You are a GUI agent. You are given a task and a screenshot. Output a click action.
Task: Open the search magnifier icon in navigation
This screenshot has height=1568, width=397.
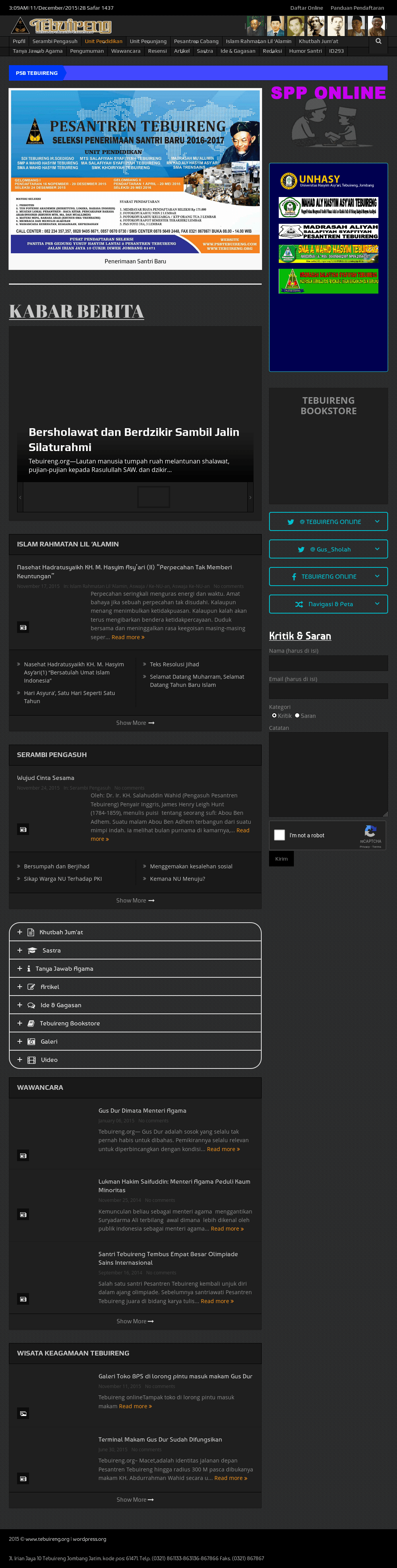click(378, 41)
